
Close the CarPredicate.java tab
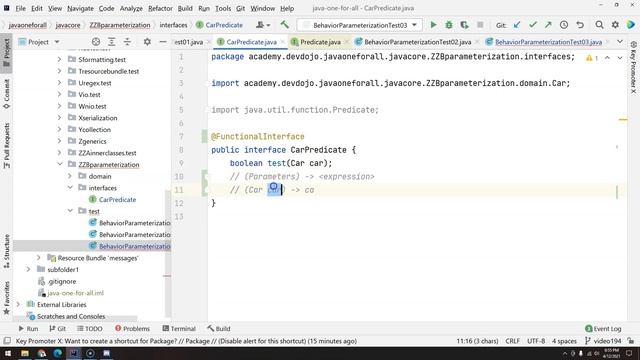[282, 42]
